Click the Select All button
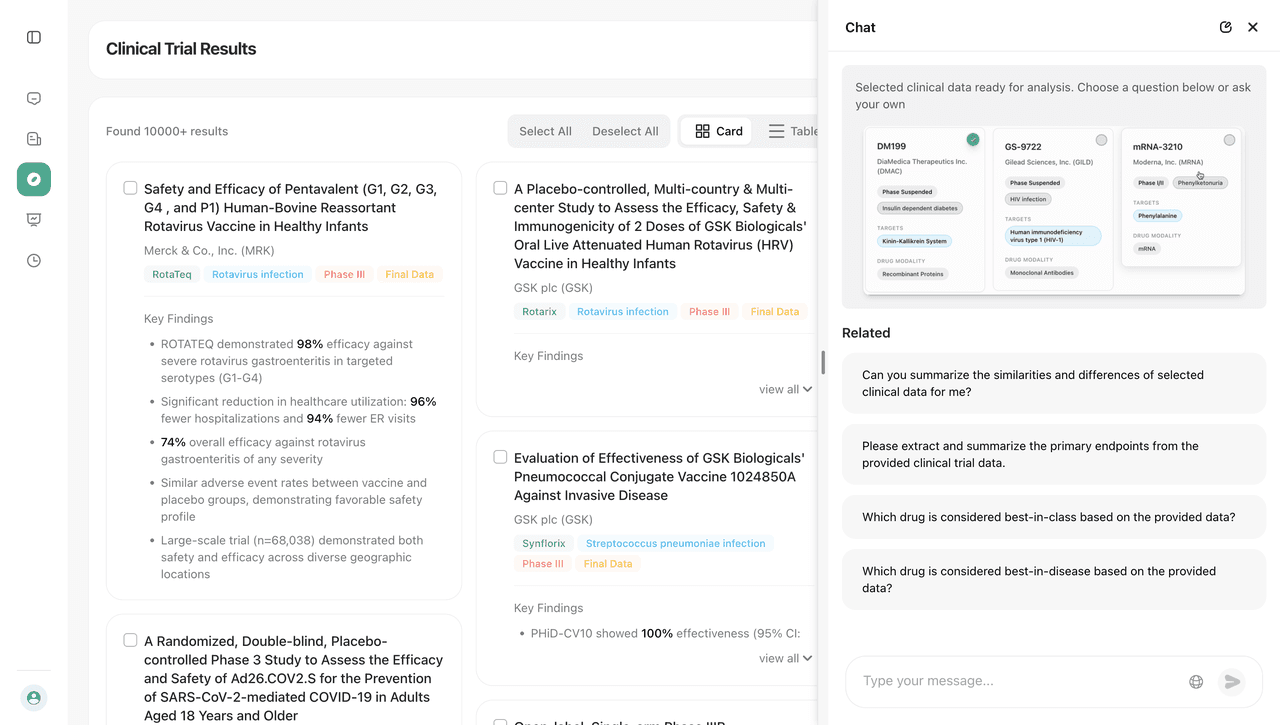1280x725 pixels. [x=545, y=131]
